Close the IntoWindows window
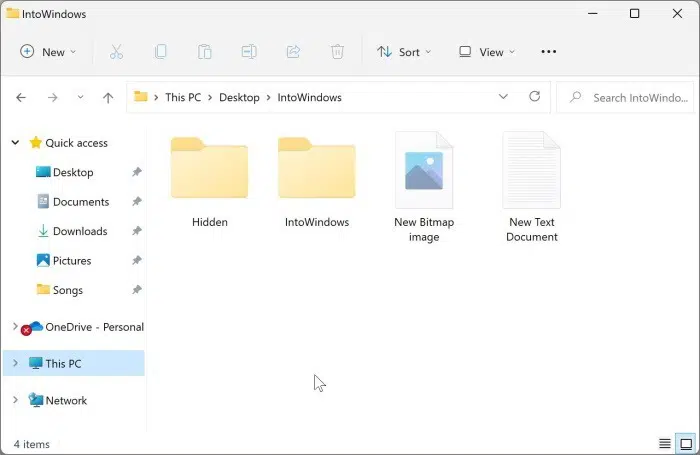 (x=677, y=14)
